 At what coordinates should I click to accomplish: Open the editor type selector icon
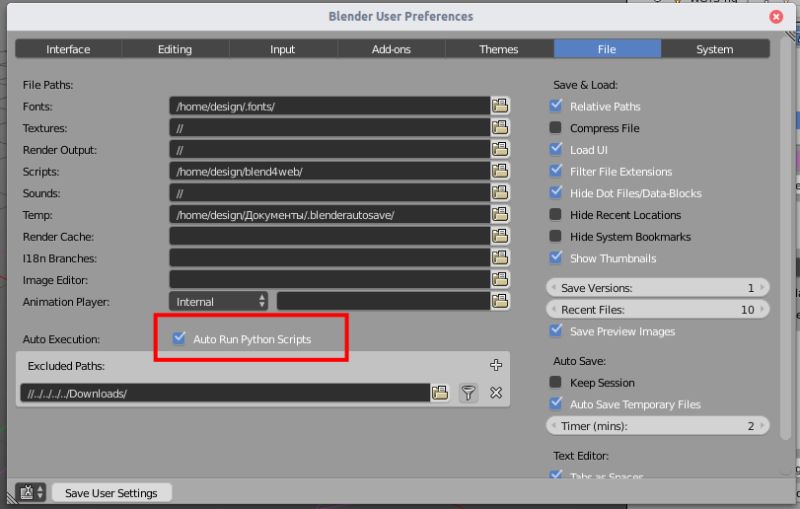31,493
